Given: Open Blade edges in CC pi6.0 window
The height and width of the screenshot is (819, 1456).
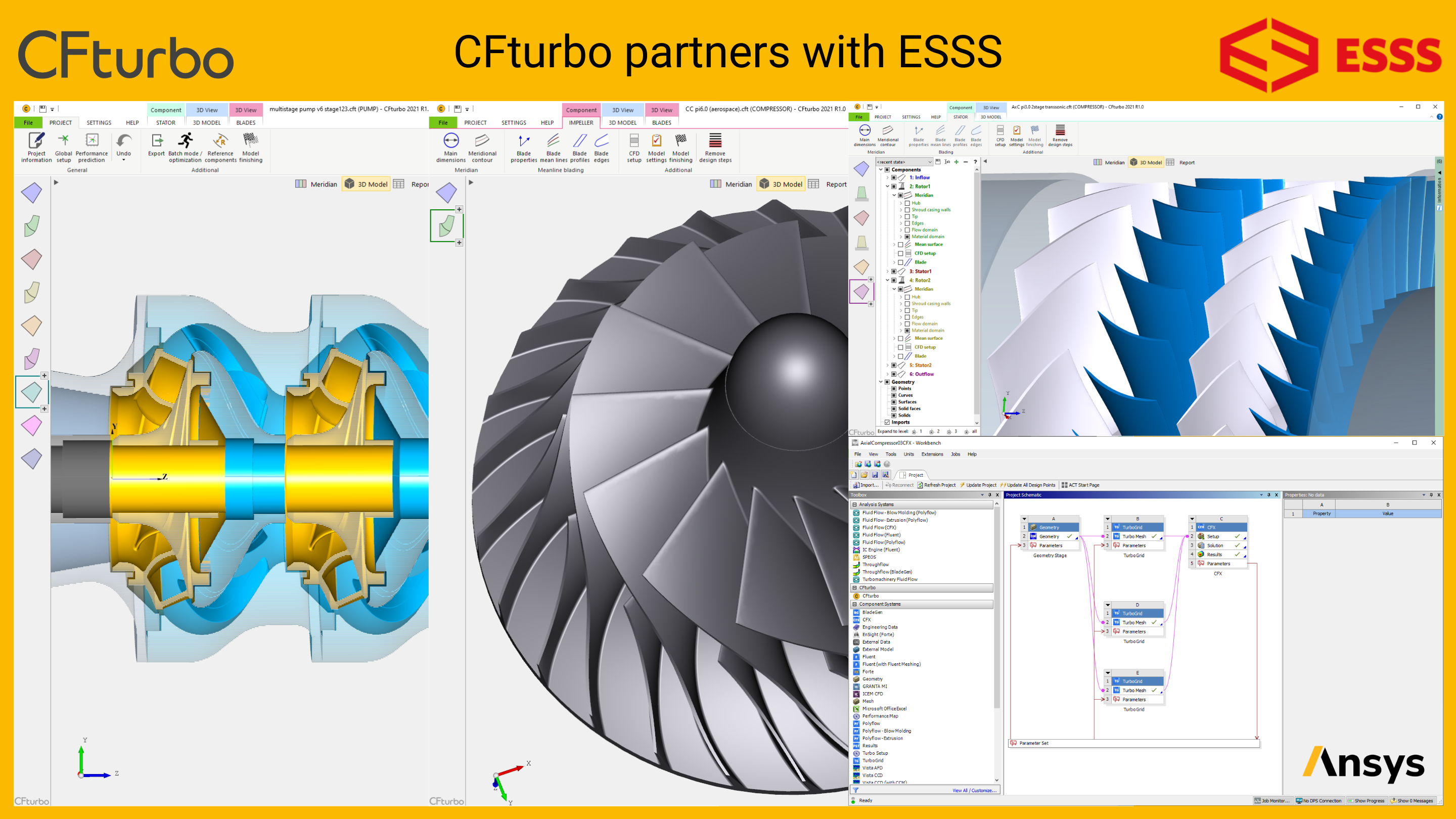Looking at the screenshot, I should pyautogui.click(x=602, y=148).
